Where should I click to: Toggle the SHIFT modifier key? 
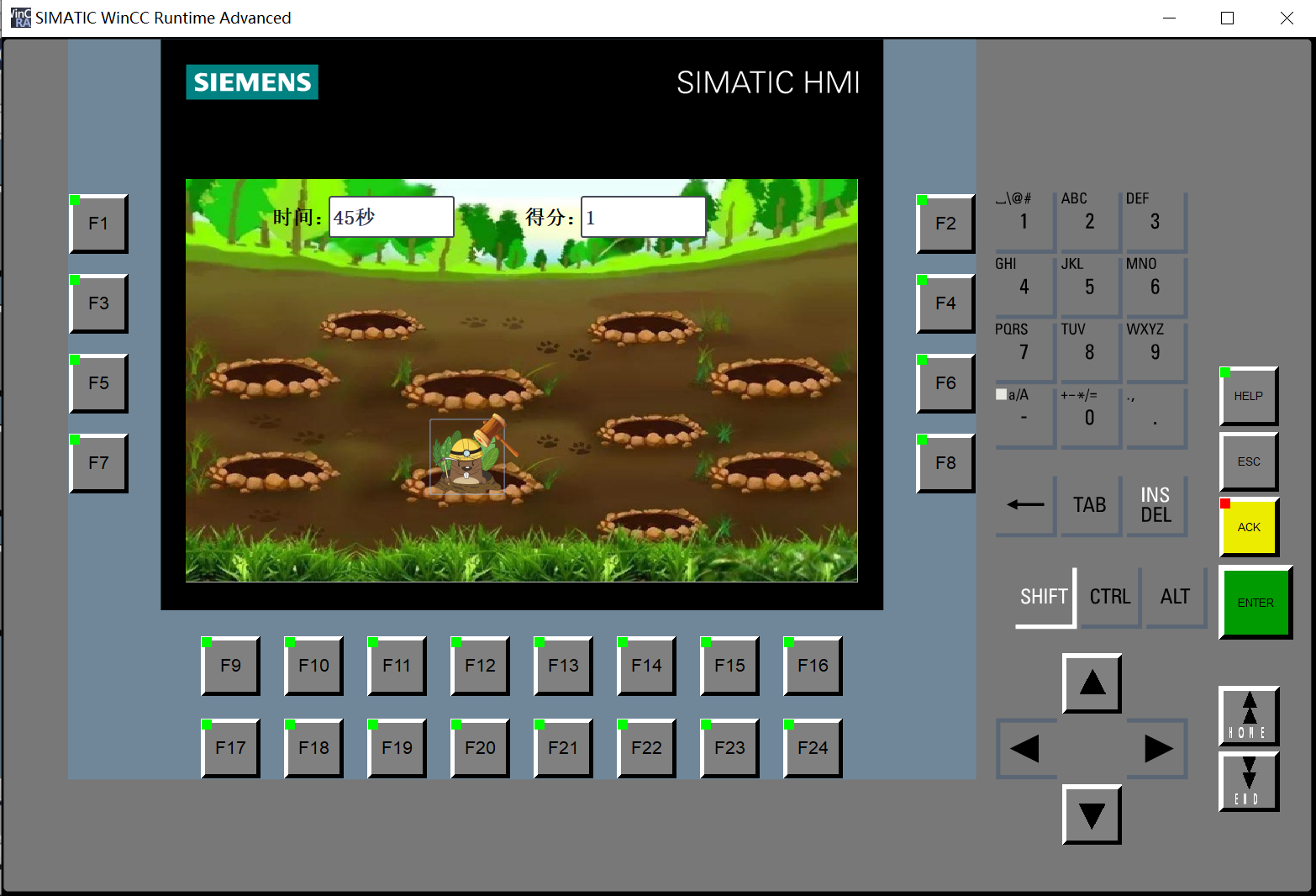(x=1045, y=597)
